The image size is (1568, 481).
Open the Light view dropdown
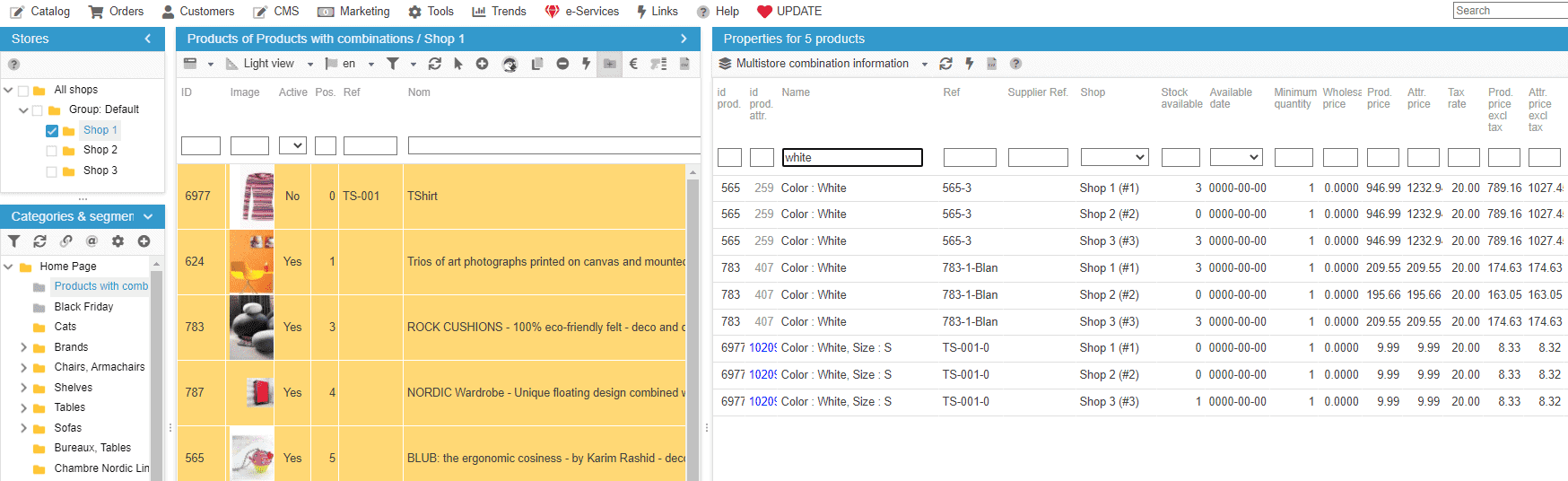coord(269,64)
